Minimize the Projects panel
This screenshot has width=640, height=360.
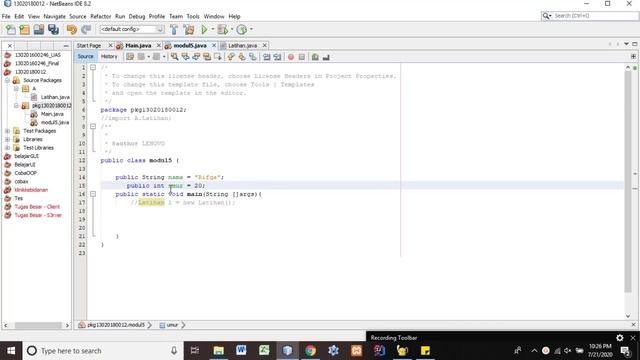[66, 46]
